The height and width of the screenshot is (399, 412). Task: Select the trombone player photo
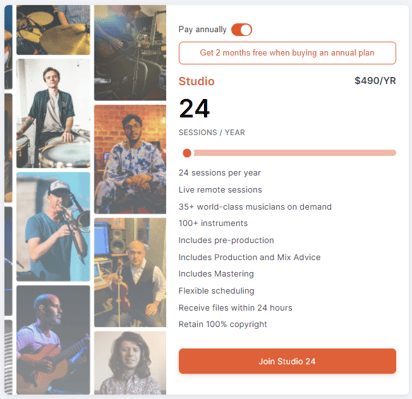pyautogui.click(x=53, y=227)
